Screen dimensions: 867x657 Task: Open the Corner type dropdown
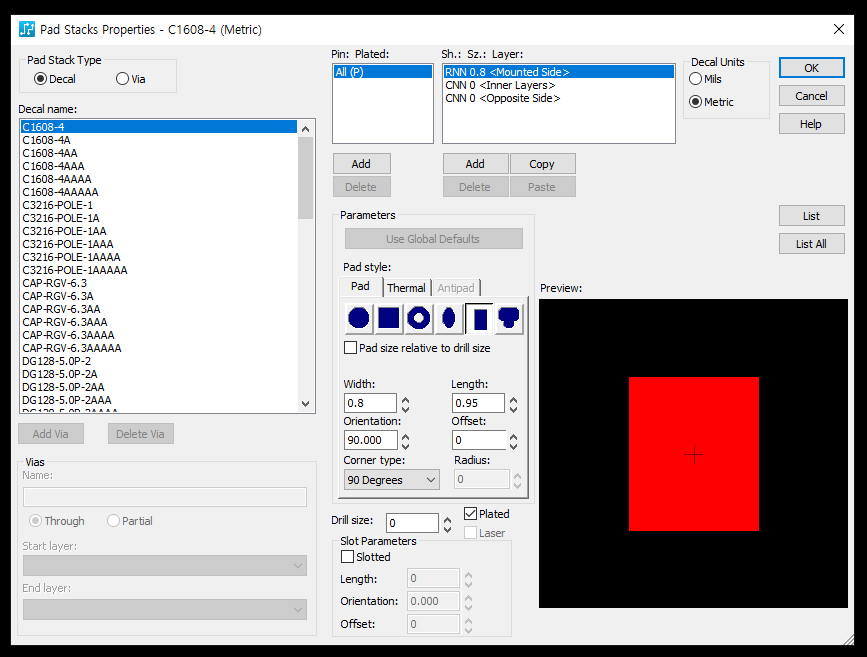[391, 480]
